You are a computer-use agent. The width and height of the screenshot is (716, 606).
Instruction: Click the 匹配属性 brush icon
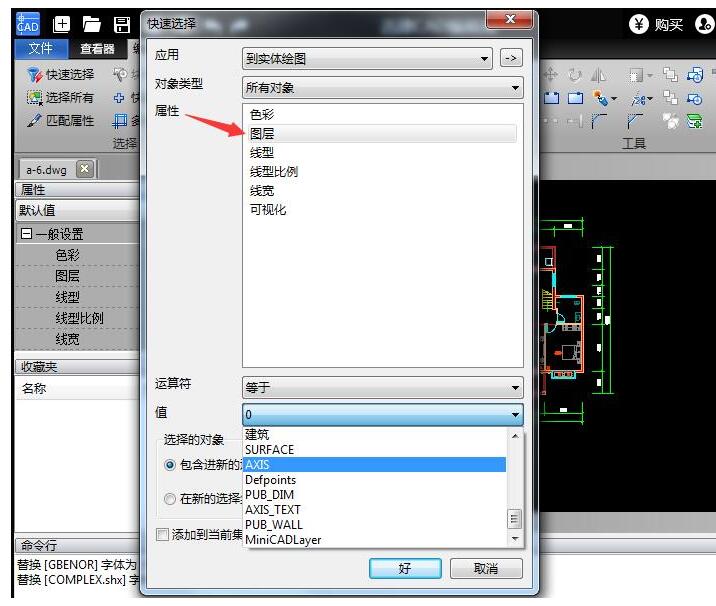[34, 120]
